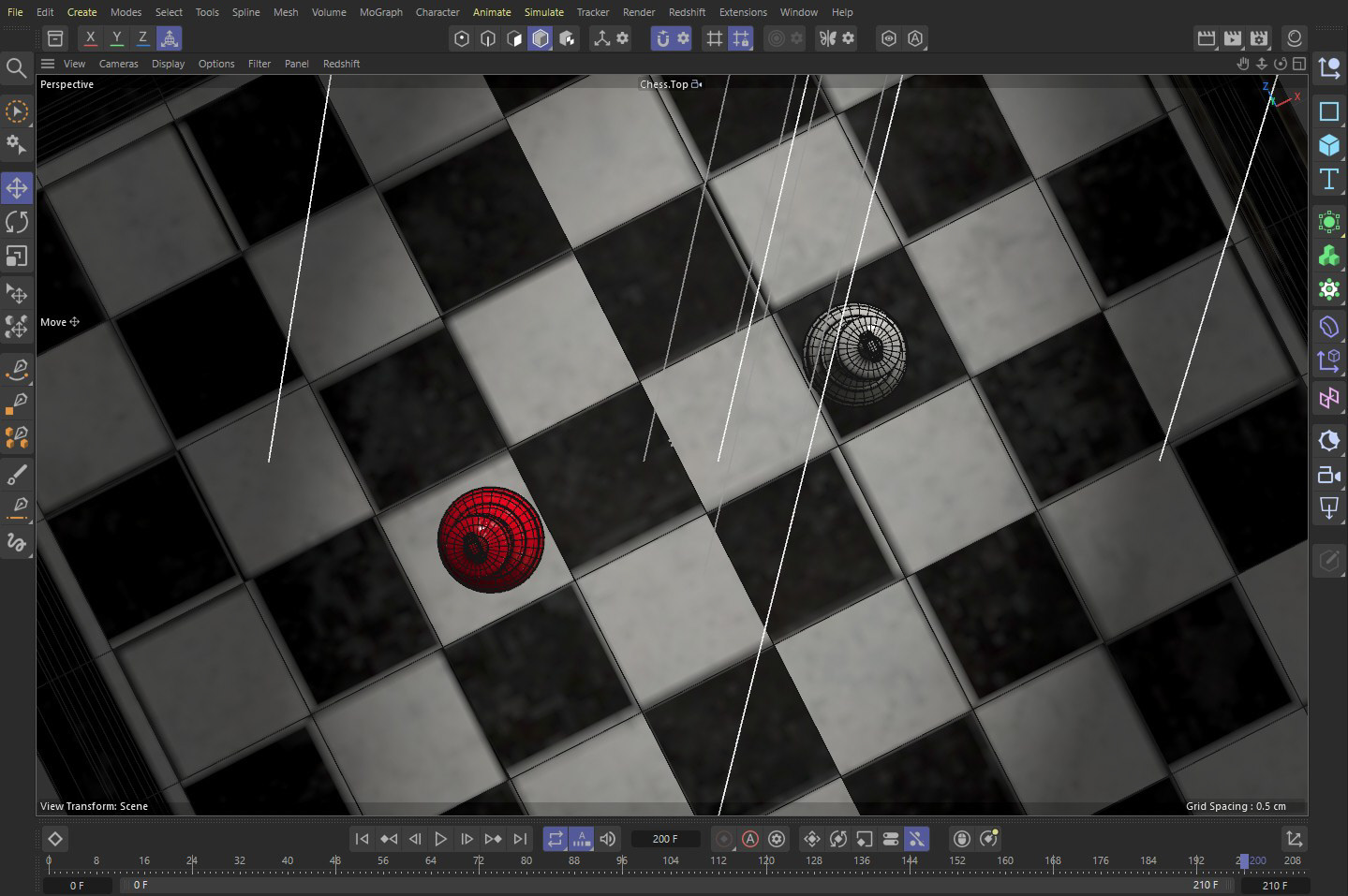Image resolution: width=1348 pixels, height=896 pixels.
Task: Open the Animate menu
Action: point(492,12)
